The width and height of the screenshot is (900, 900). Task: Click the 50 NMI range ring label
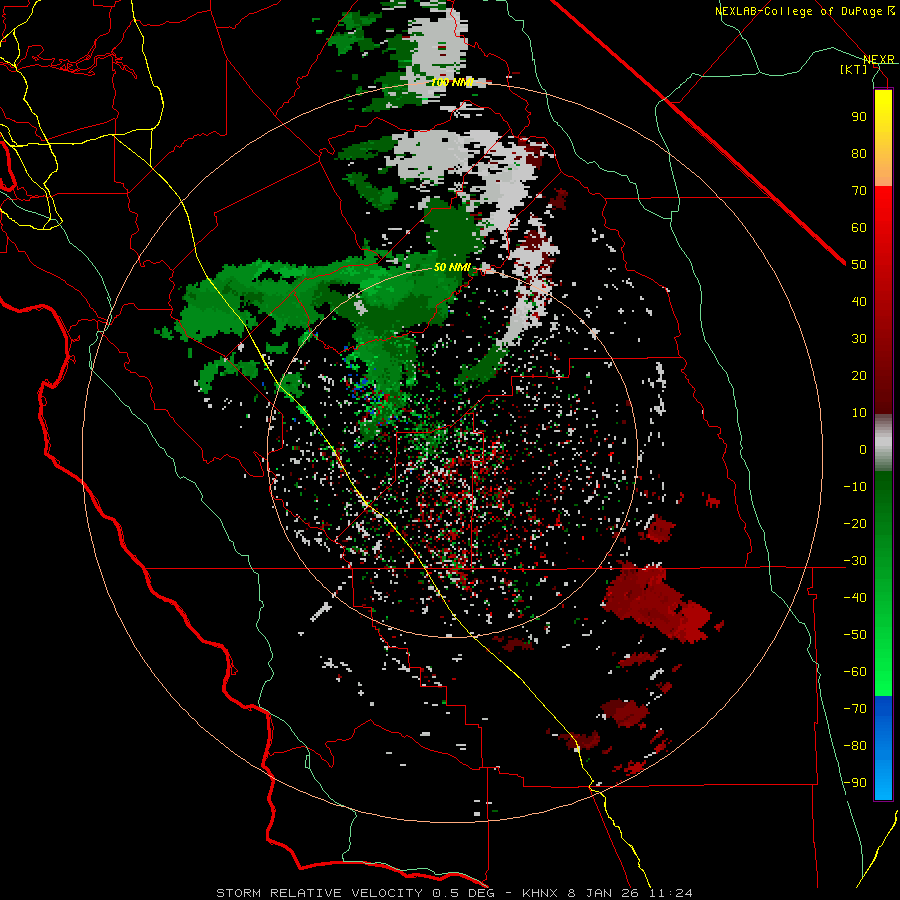[452, 267]
